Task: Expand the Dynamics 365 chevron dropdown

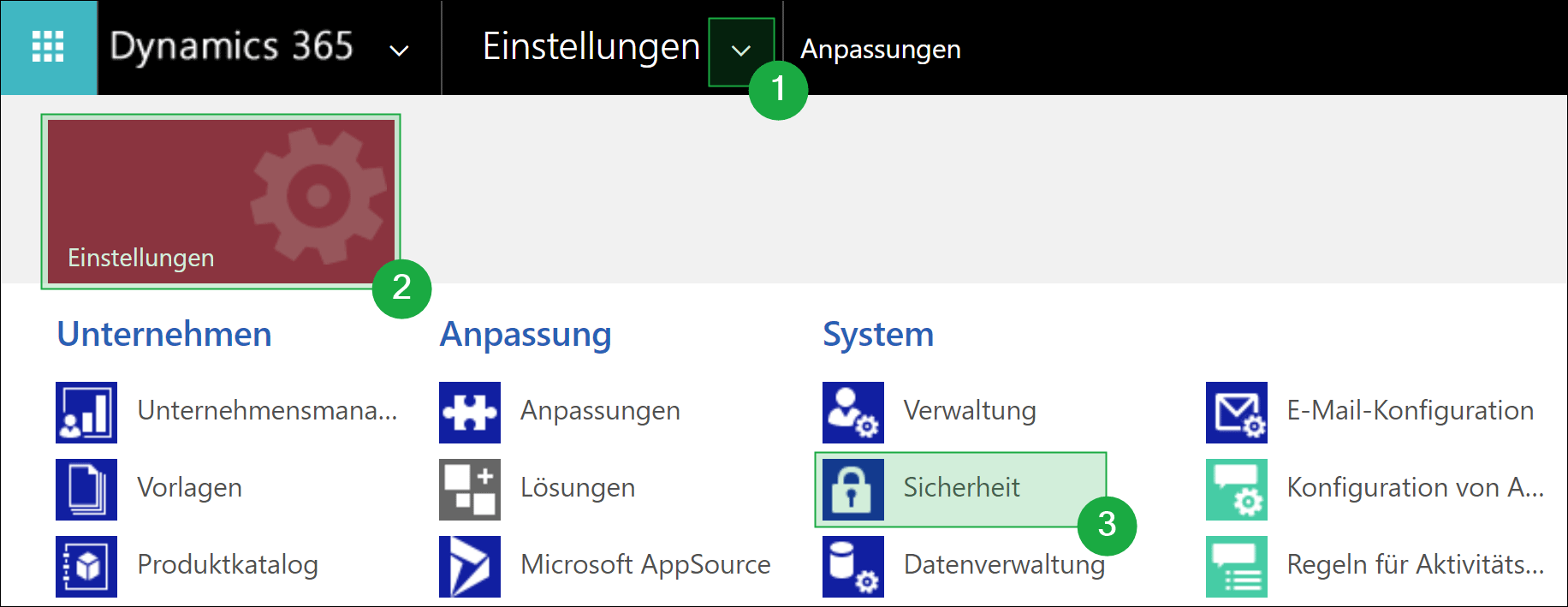Action: pos(399,51)
